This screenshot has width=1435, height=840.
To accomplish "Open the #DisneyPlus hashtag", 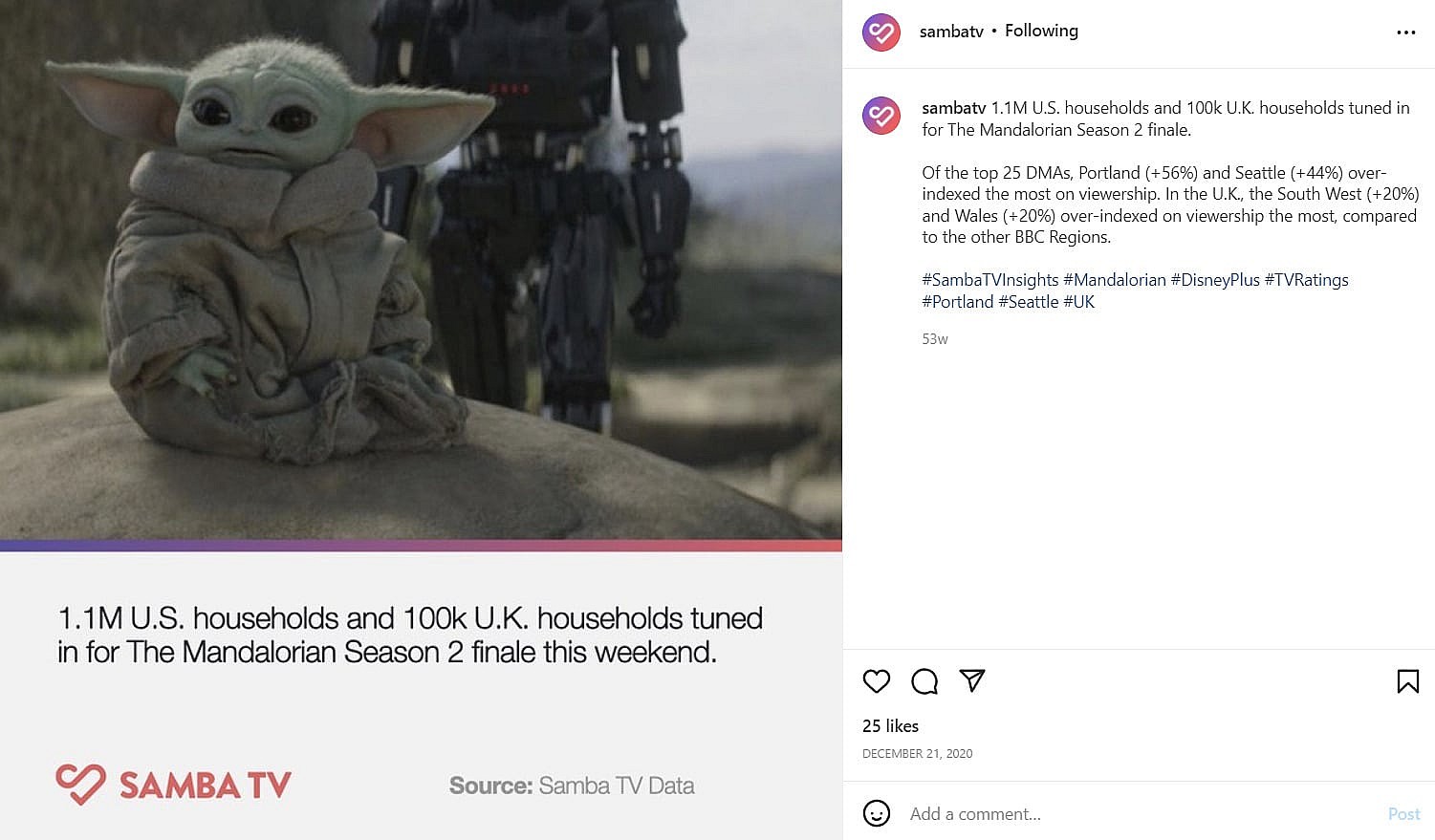I will point(1215,280).
